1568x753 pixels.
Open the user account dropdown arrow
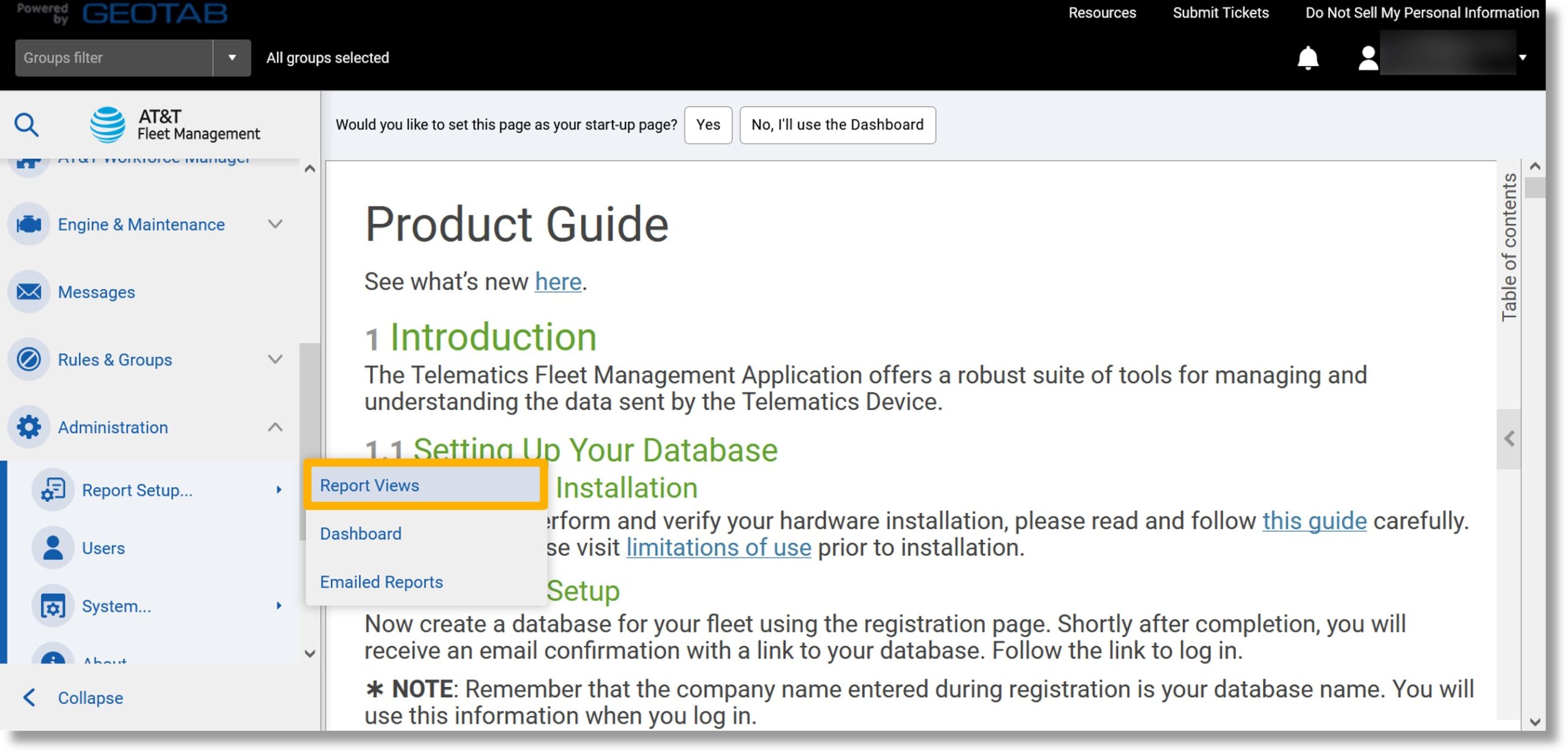pyautogui.click(x=1523, y=58)
